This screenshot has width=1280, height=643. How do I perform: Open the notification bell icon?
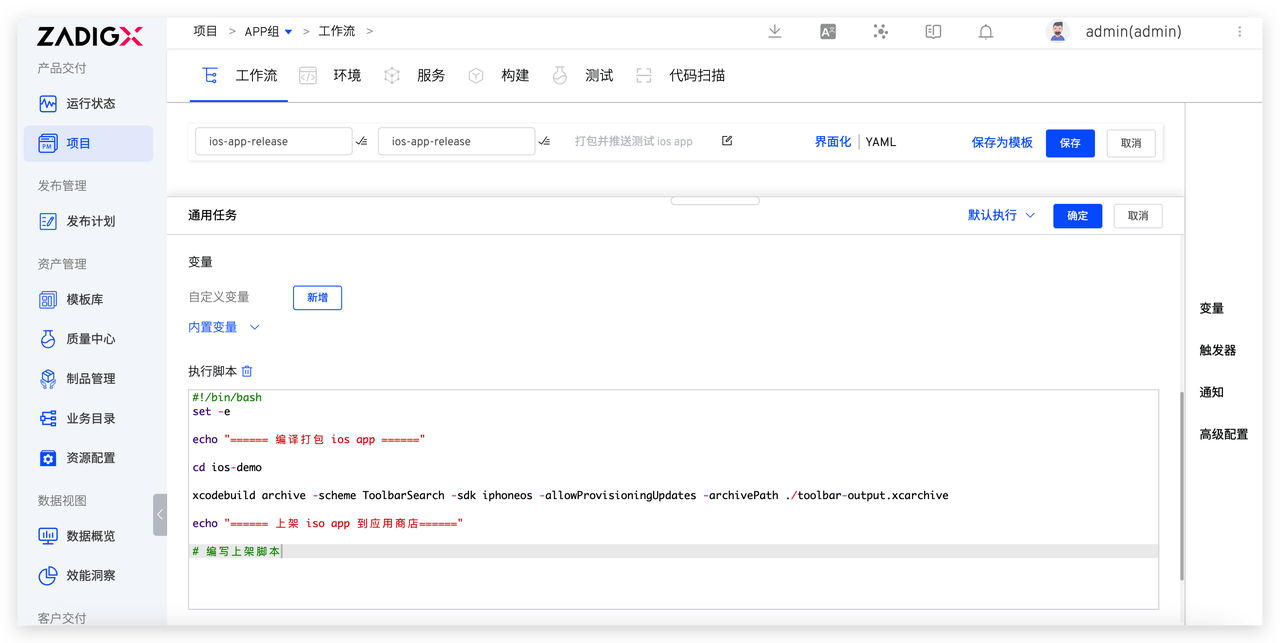[x=985, y=32]
